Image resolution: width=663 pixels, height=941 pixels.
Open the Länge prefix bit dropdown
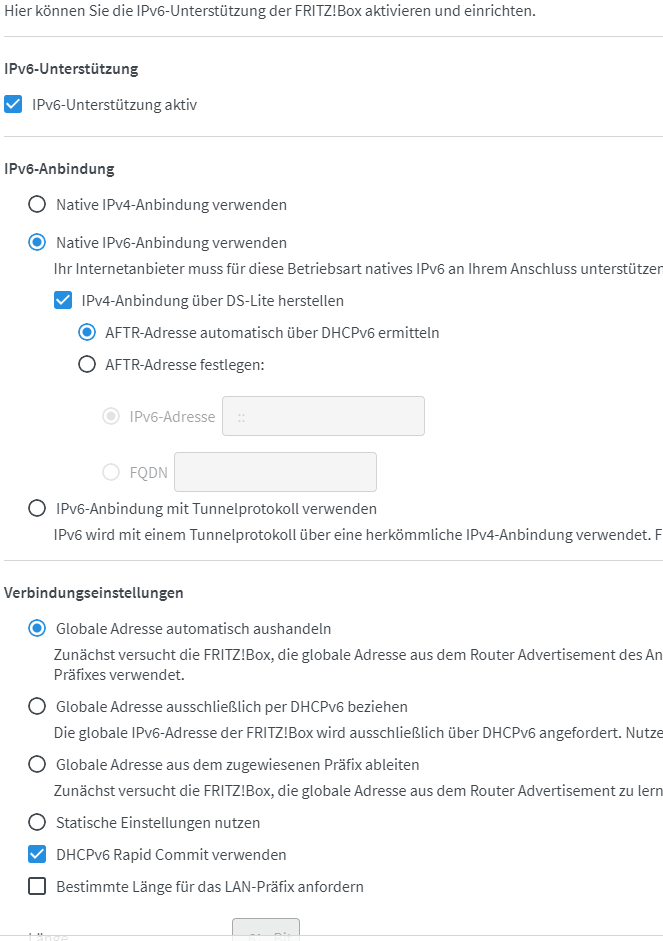pos(266,928)
